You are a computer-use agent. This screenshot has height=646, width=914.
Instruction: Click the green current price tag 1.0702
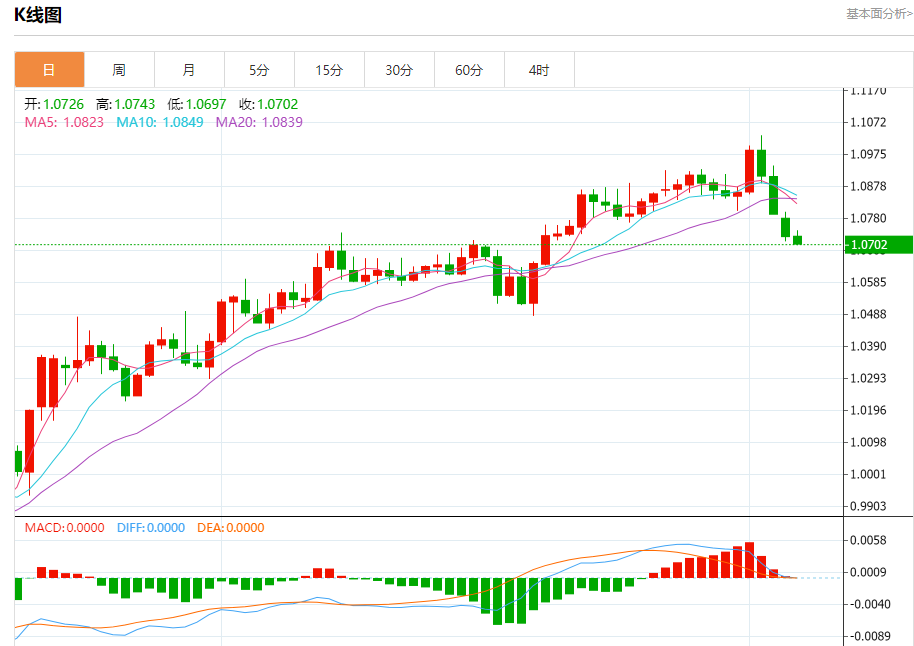pos(879,245)
